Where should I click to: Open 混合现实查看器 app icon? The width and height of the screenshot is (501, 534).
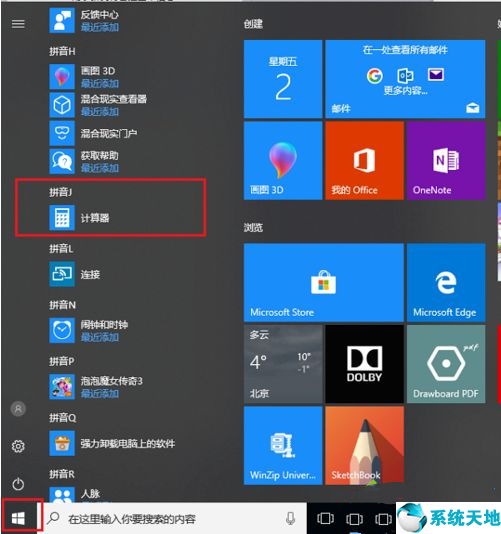(62, 105)
